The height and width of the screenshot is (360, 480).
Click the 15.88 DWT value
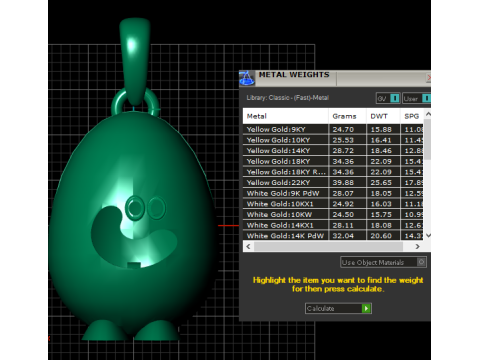pyautogui.click(x=381, y=129)
